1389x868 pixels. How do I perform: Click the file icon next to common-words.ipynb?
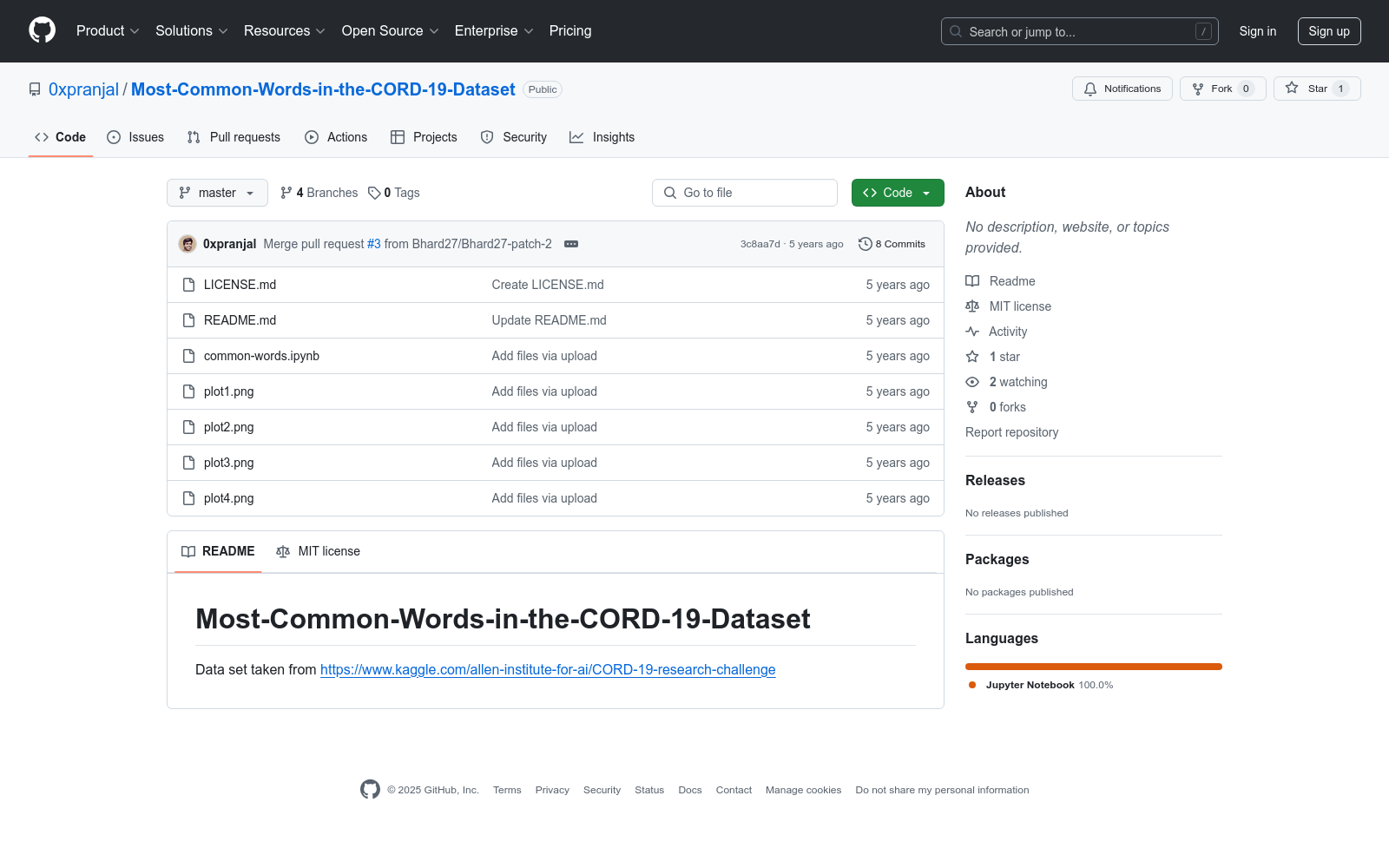188,356
